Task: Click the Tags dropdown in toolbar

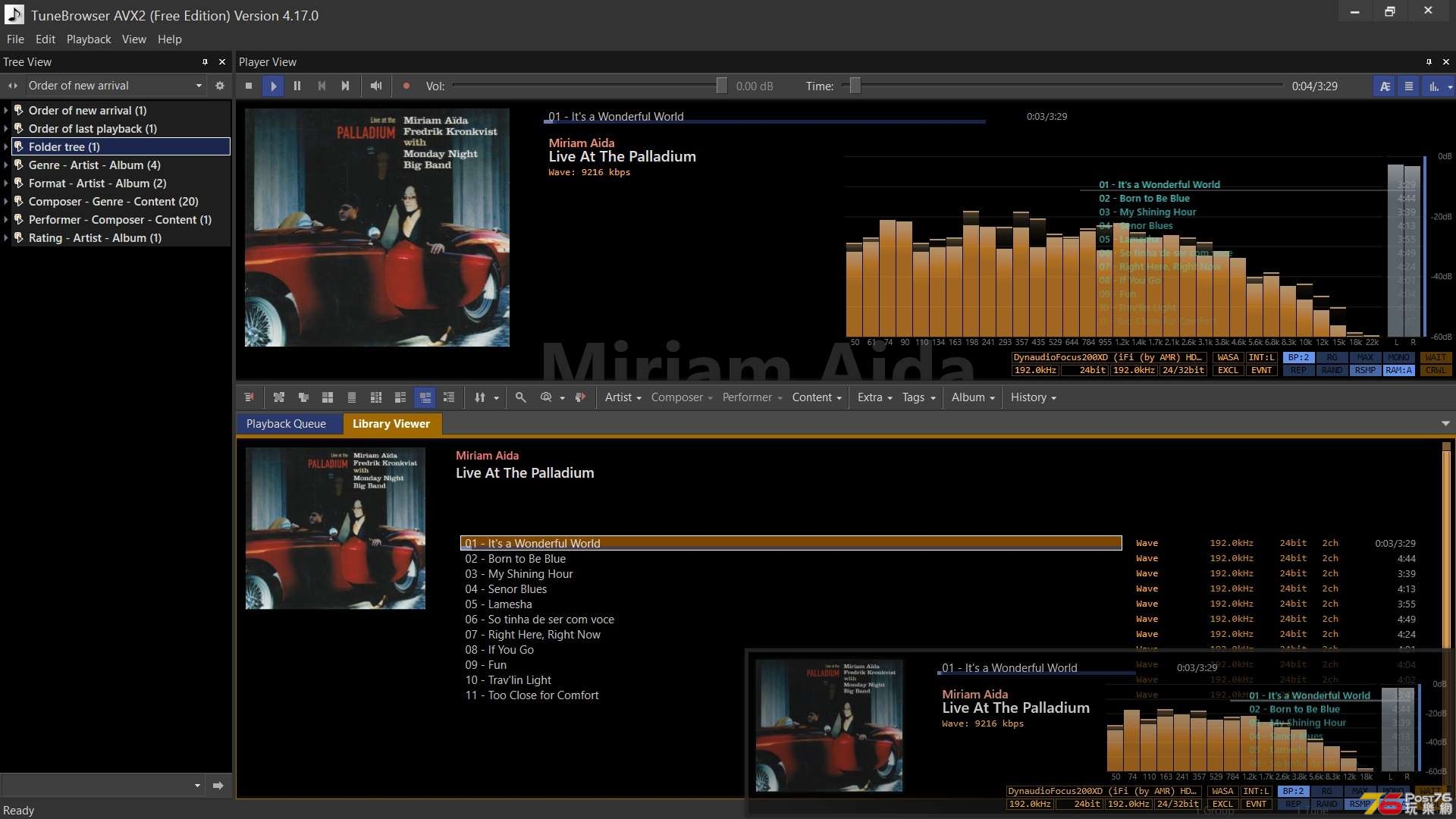Action: click(x=917, y=397)
